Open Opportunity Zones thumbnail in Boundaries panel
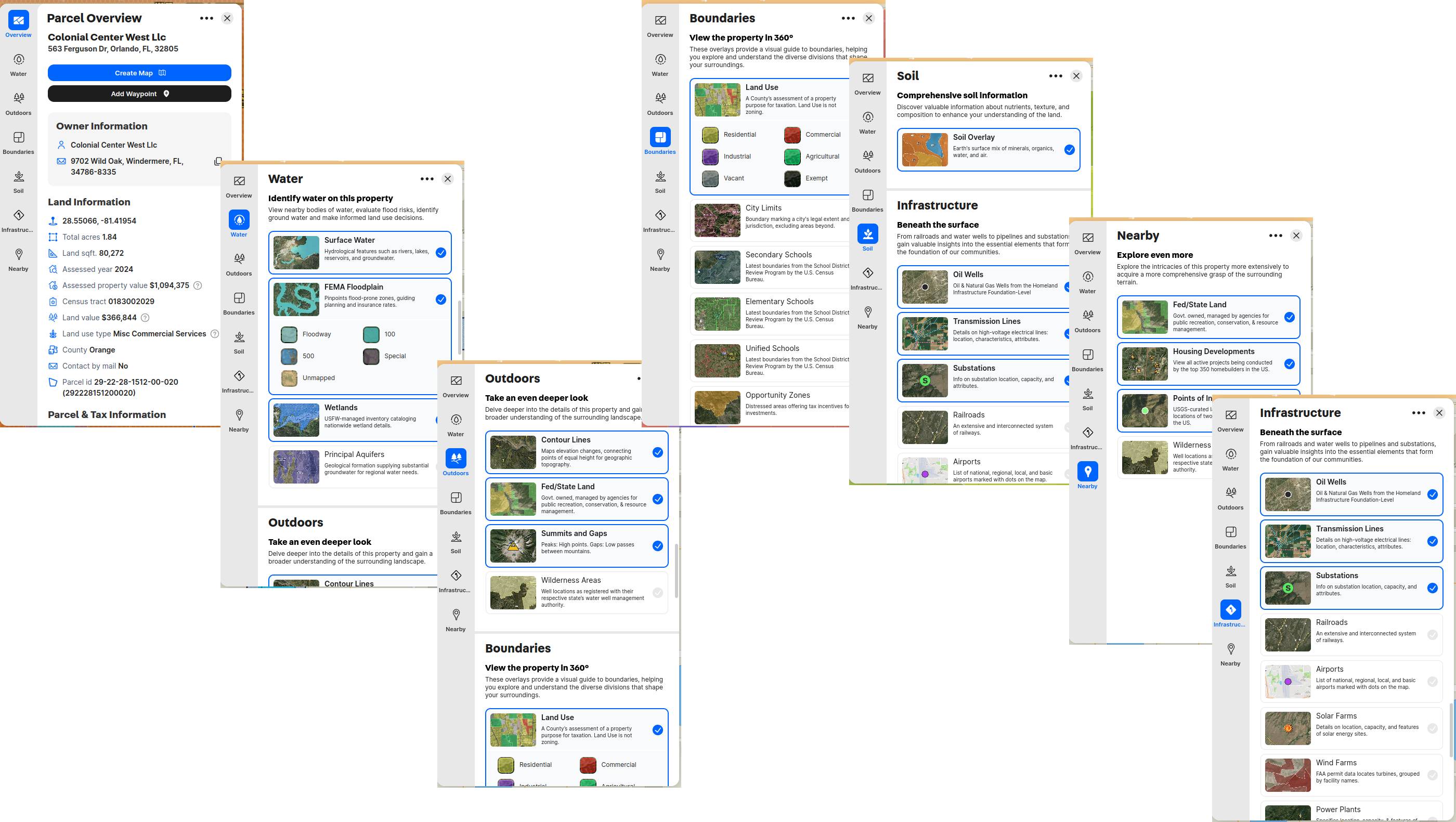The image size is (1456, 822). pos(717,407)
